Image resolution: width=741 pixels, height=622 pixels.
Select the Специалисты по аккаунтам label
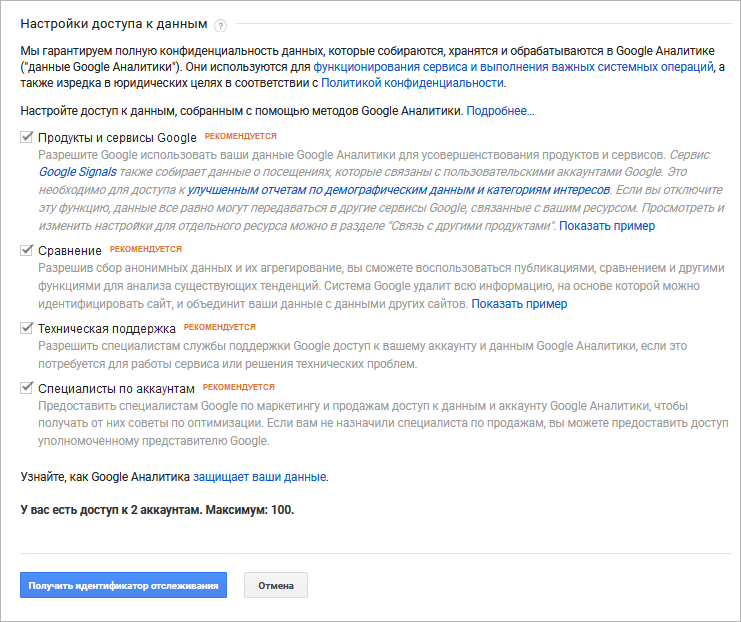(x=116, y=389)
